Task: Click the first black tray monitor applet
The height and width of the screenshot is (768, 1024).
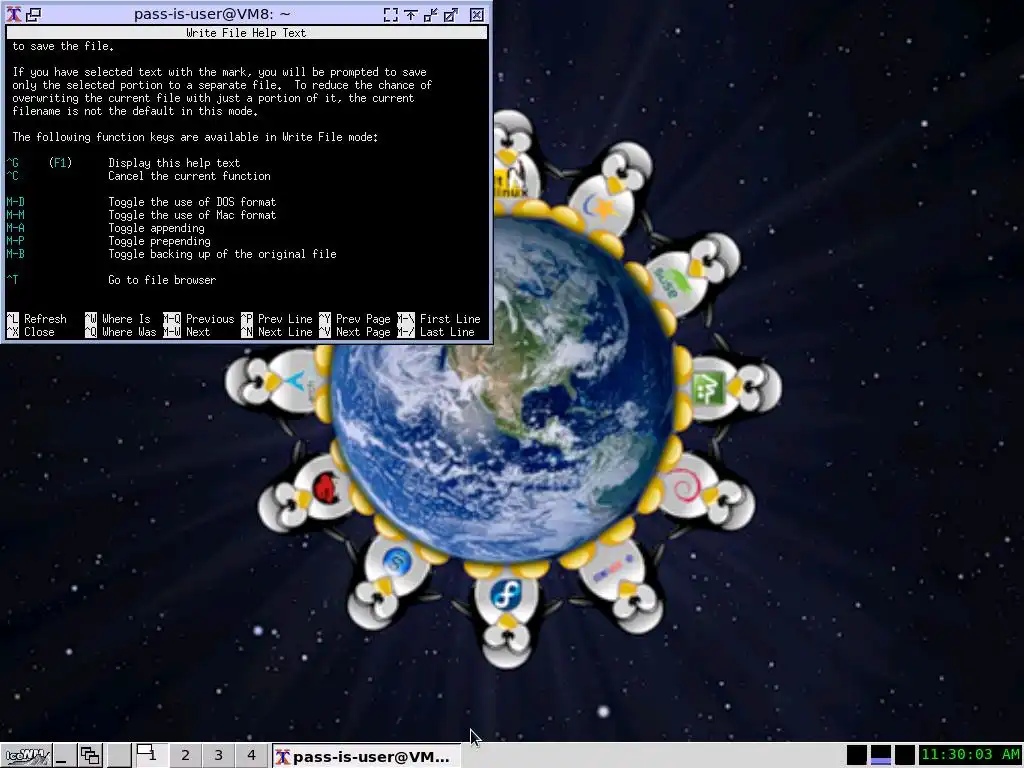Action: [x=857, y=755]
